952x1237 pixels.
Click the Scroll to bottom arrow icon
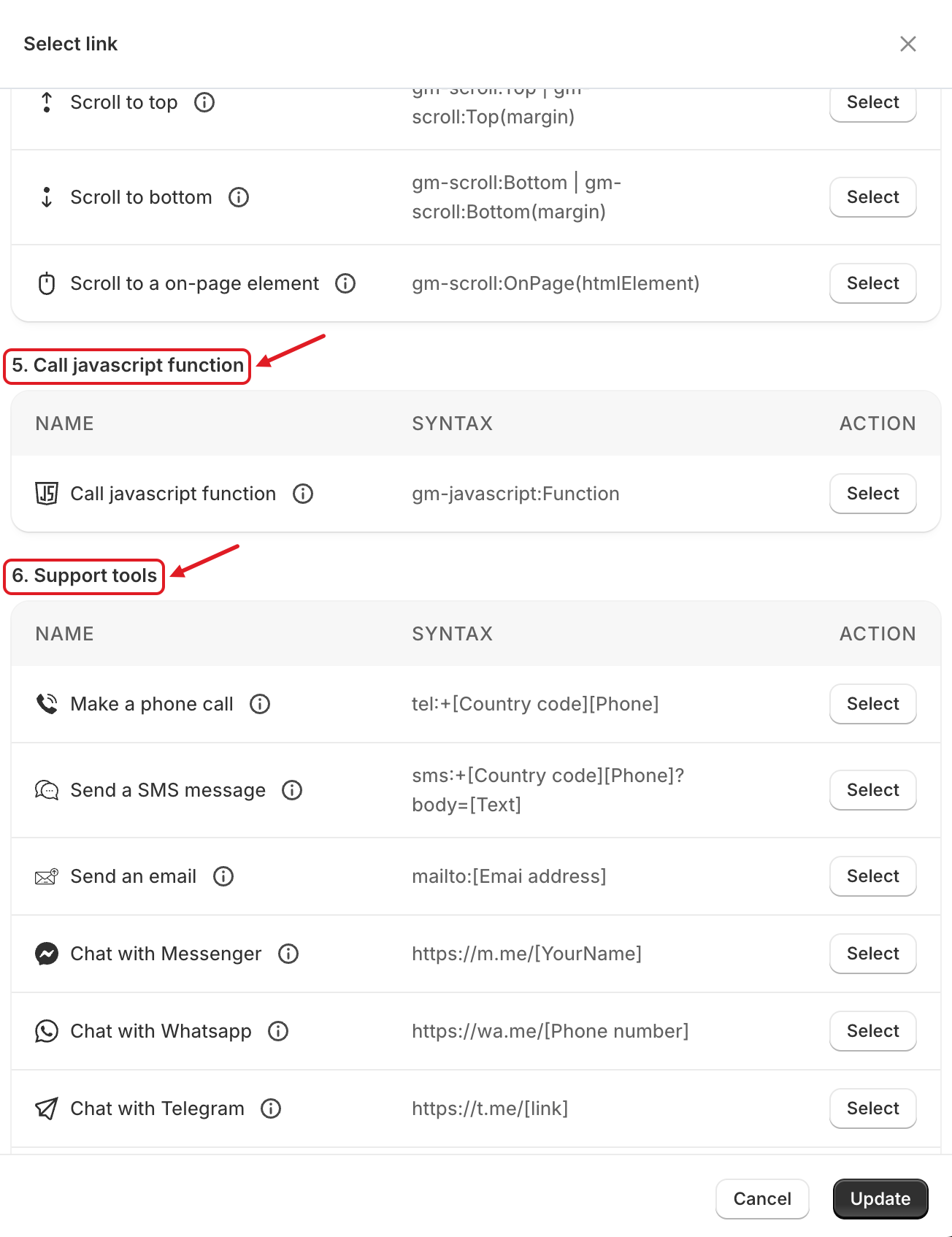point(47,197)
